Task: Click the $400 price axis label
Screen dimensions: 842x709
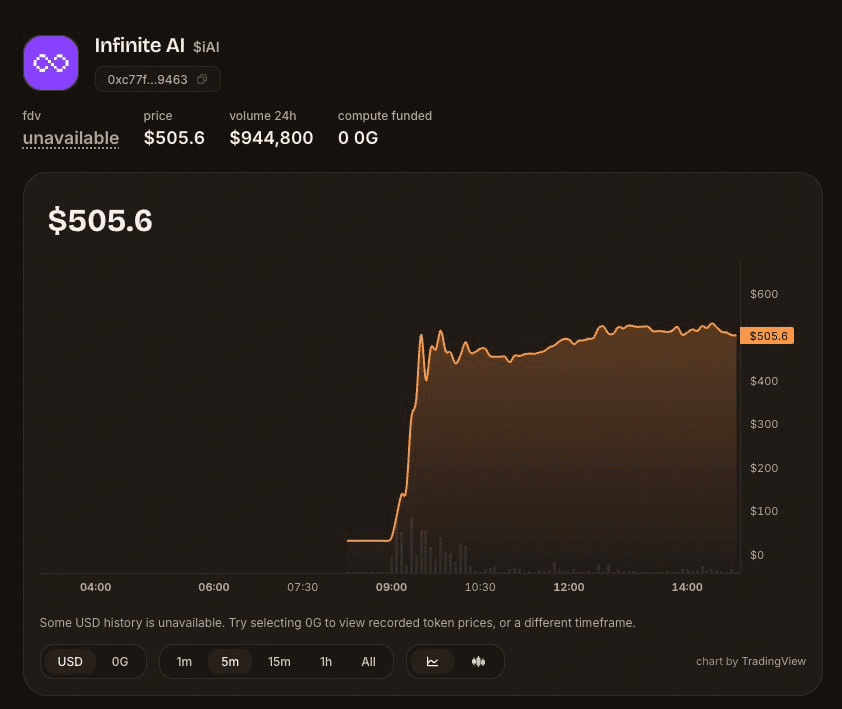Action: click(764, 381)
